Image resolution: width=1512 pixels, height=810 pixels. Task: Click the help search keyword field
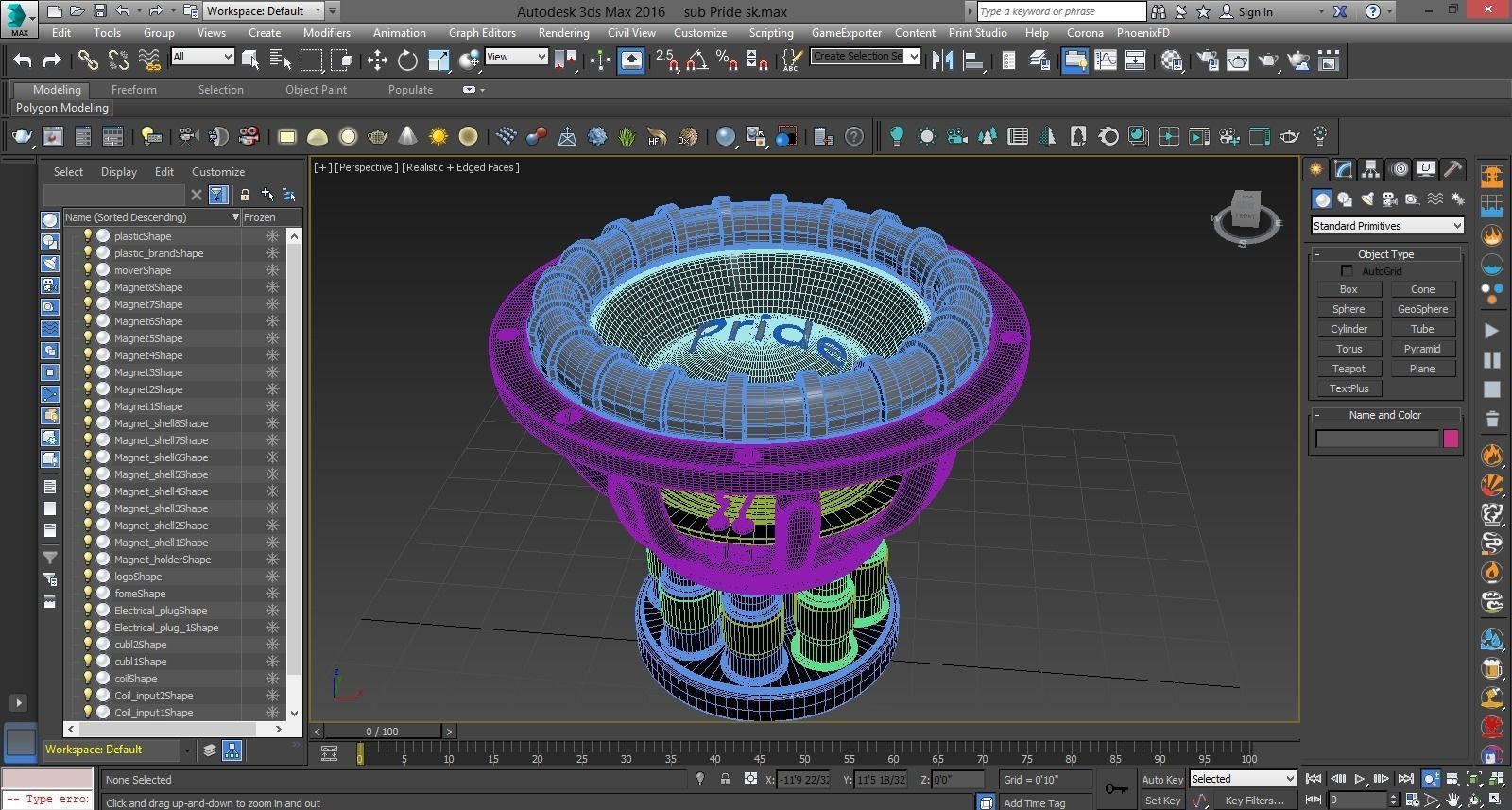1060,11
